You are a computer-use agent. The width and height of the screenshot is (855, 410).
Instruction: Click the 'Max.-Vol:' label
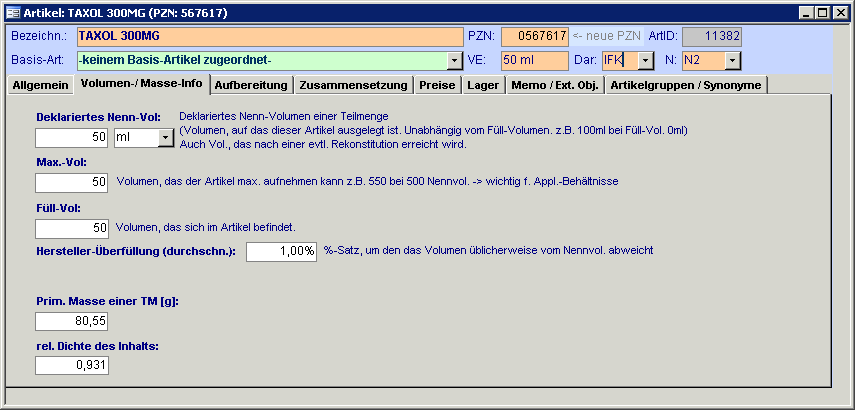pos(62,162)
